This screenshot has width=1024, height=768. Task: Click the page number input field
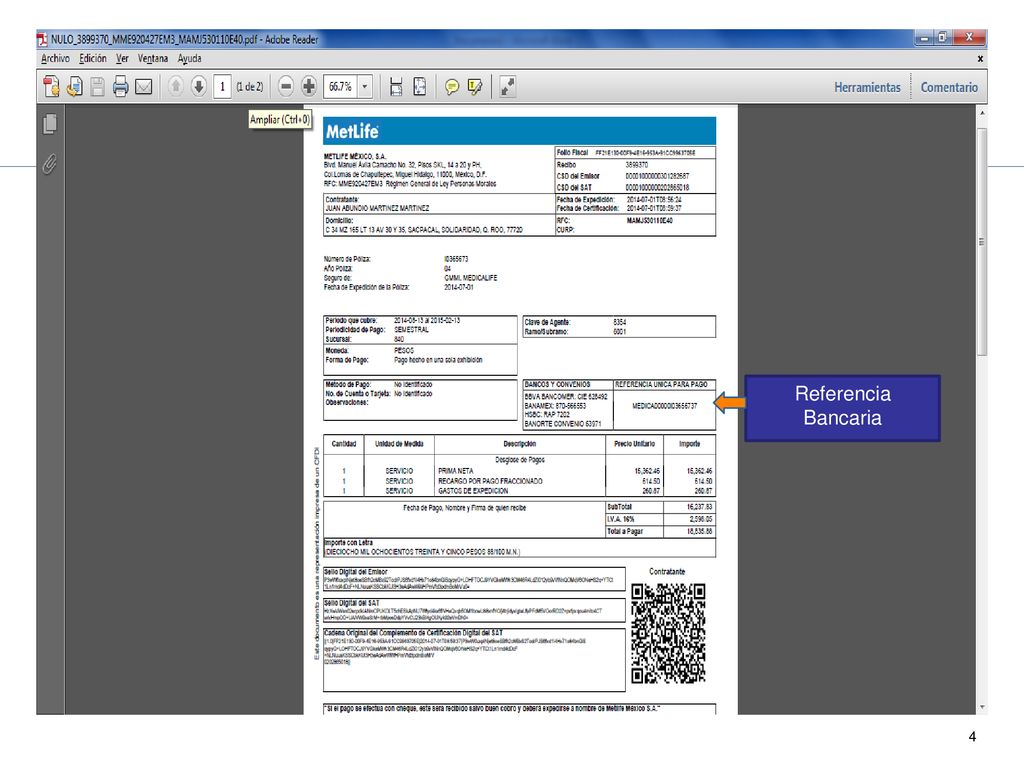[222, 87]
